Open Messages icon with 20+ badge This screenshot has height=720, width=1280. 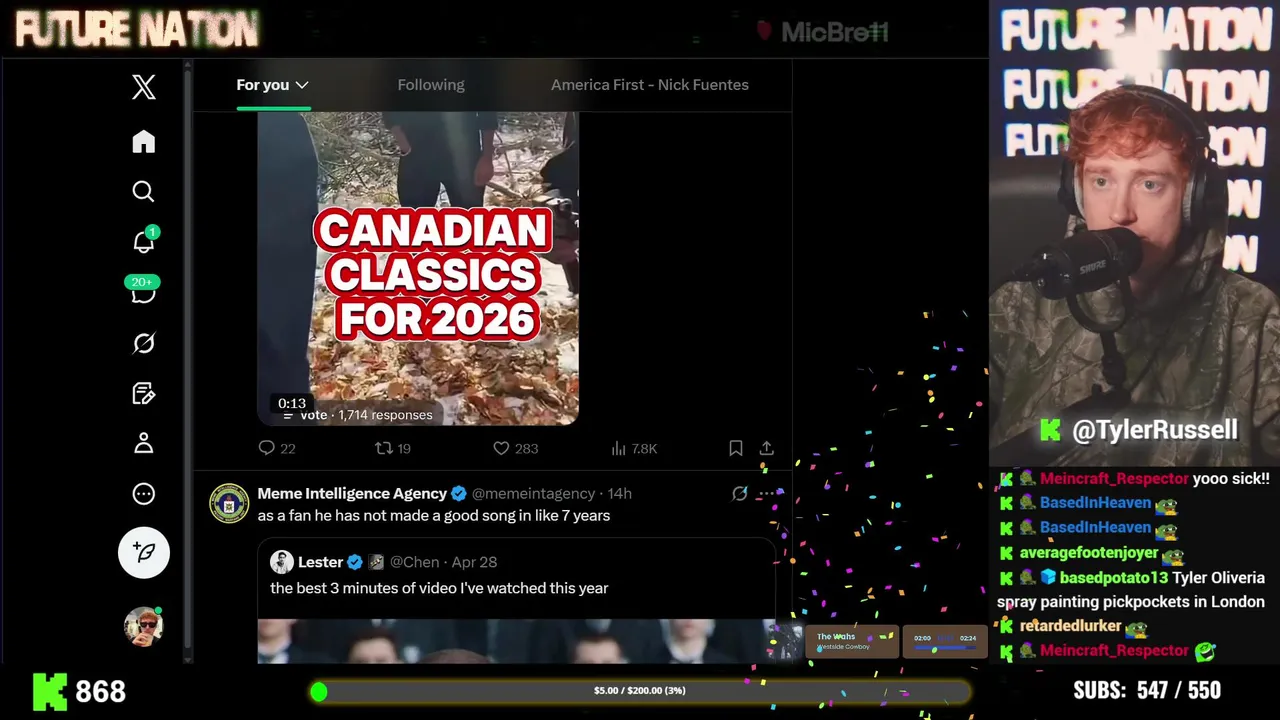coord(144,290)
